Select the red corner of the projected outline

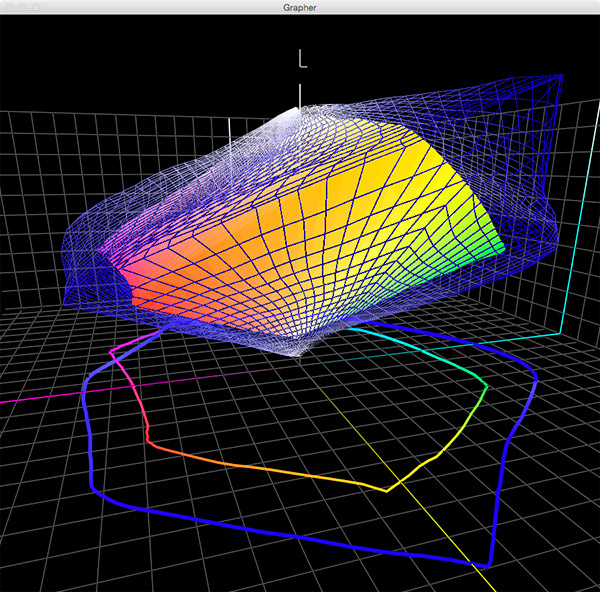(147, 440)
